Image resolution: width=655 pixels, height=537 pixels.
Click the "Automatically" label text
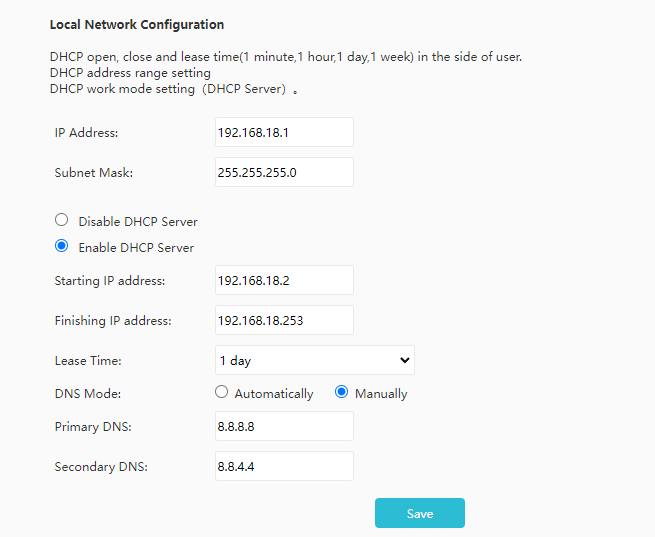click(x=274, y=394)
